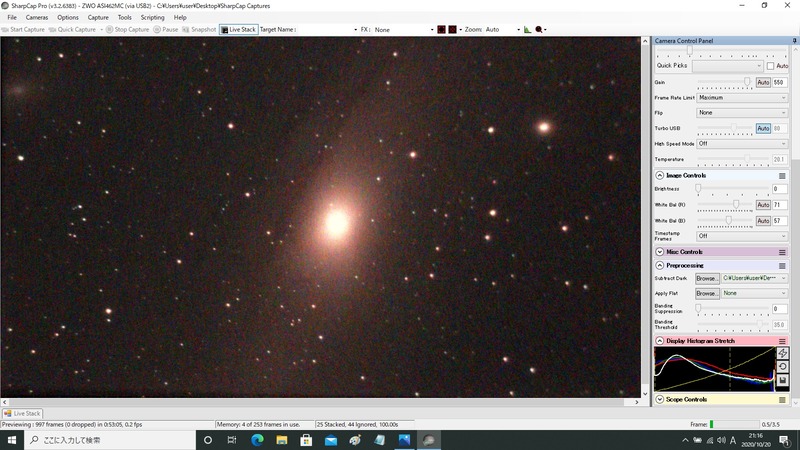Open the image histogram icon in toolbar
Screen dimensions: 800x450
tap(527, 30)
